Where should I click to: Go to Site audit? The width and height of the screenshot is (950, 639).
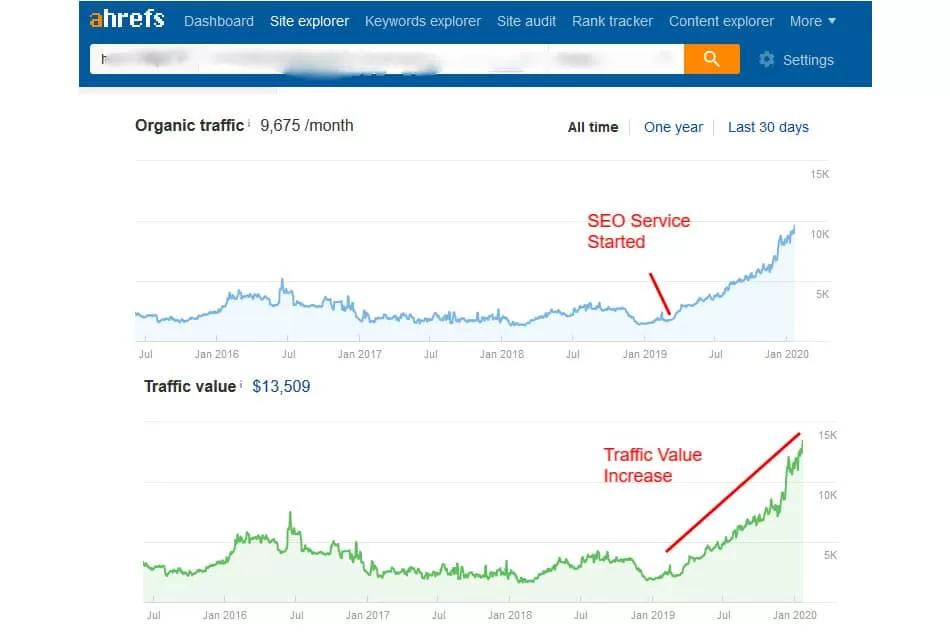click(x=526, y=21)
